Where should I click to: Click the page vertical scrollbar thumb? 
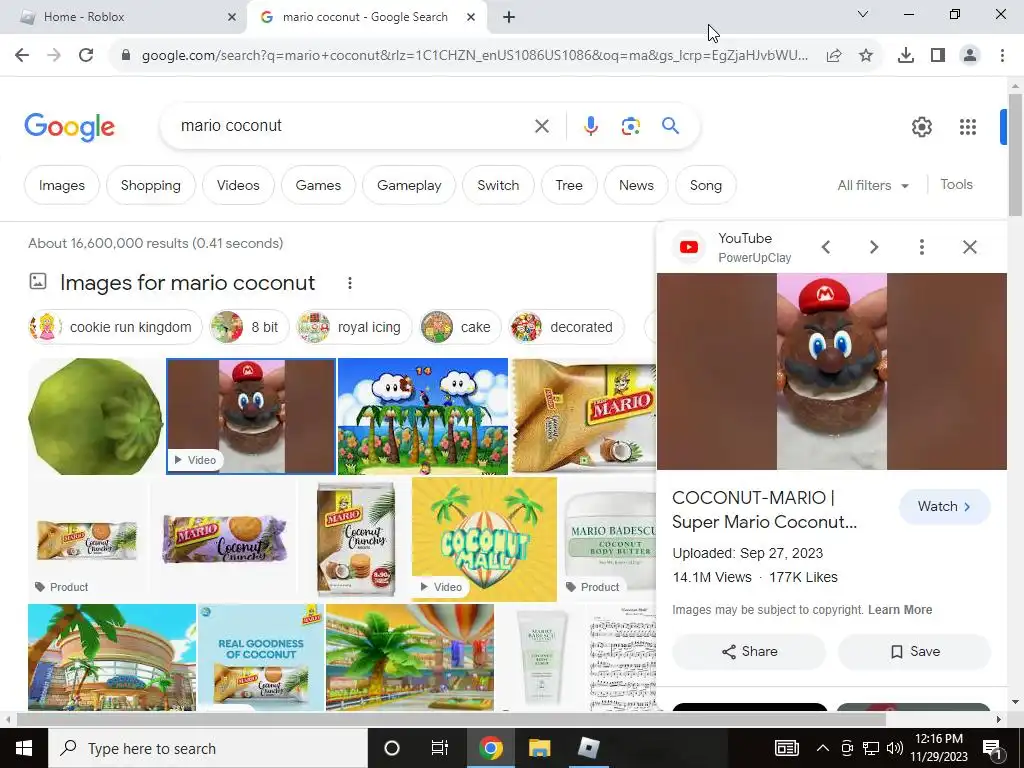[x=1015, y=155]
